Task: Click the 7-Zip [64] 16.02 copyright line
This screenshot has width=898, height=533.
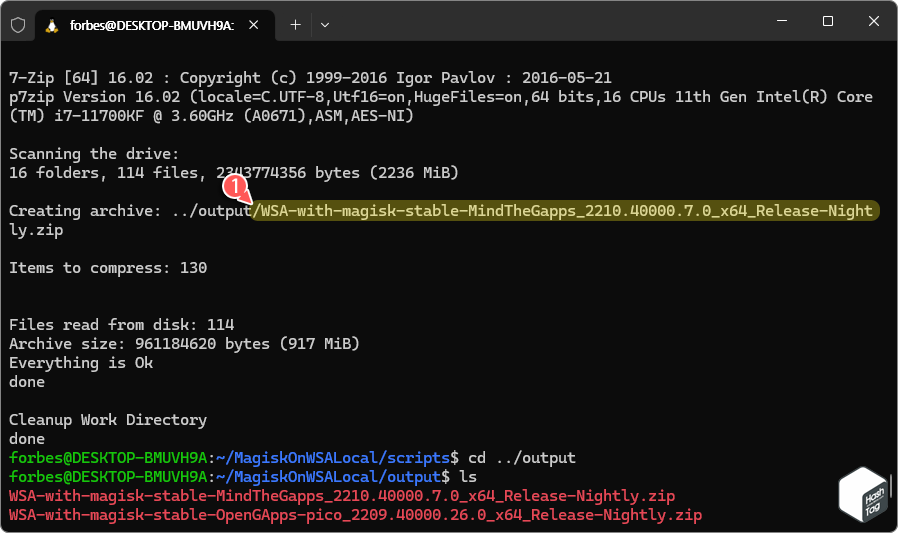Action: click(310, 78)
